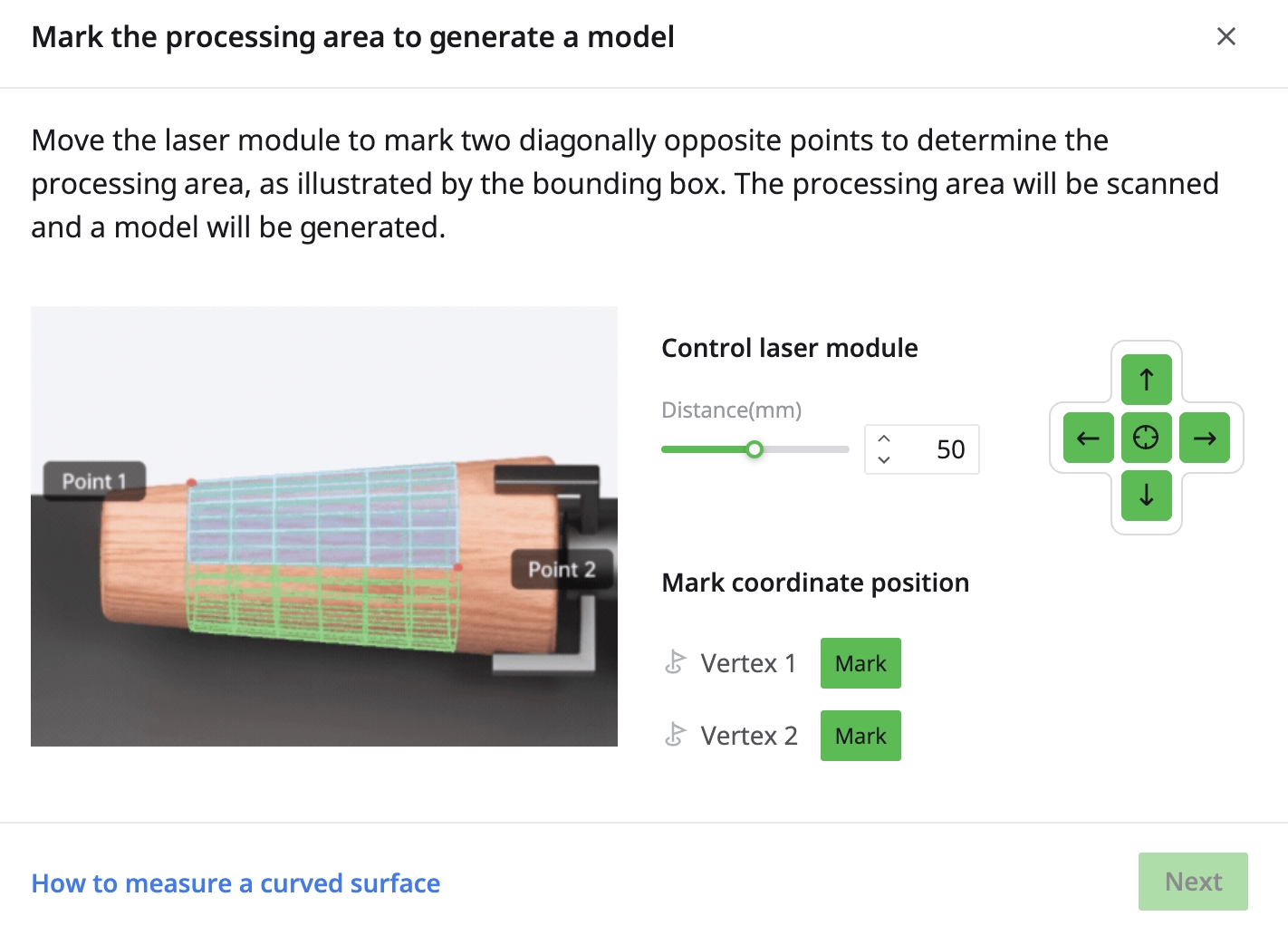Open How to measure a curved surface

point(235,883)
